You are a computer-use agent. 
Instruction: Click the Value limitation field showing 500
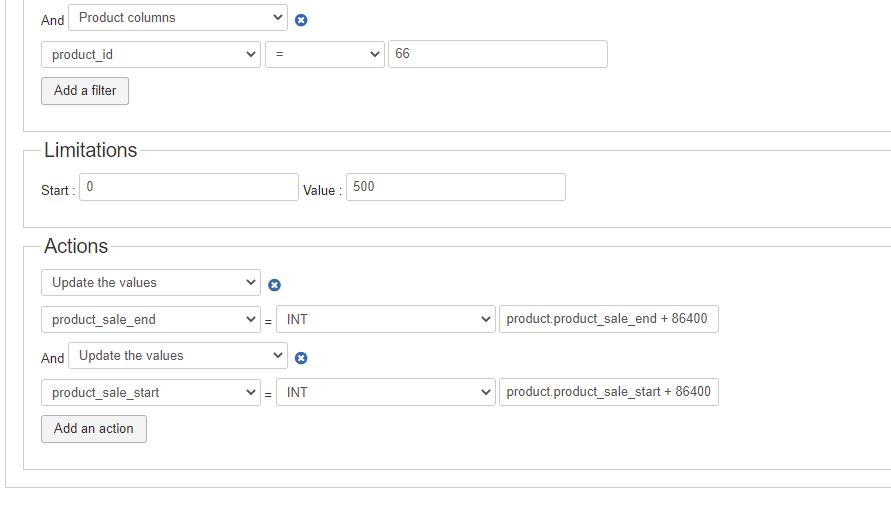[455, 187]
